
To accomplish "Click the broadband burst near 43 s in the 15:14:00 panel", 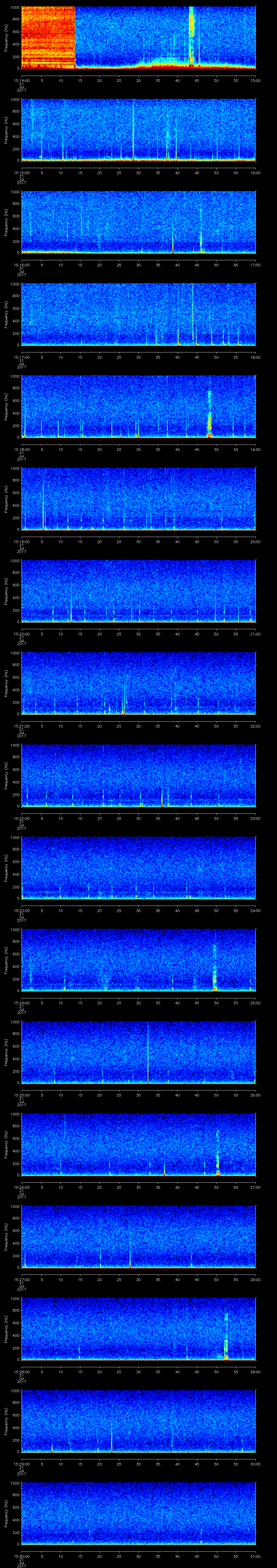I will [x=191, y=36].
